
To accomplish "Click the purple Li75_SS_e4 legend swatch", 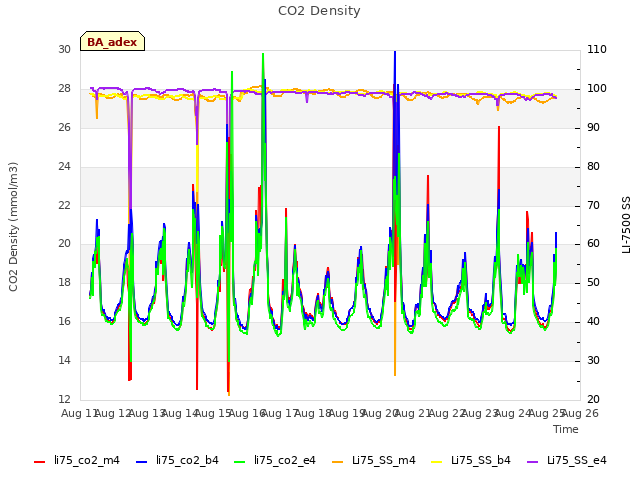I will coord(533,462).
